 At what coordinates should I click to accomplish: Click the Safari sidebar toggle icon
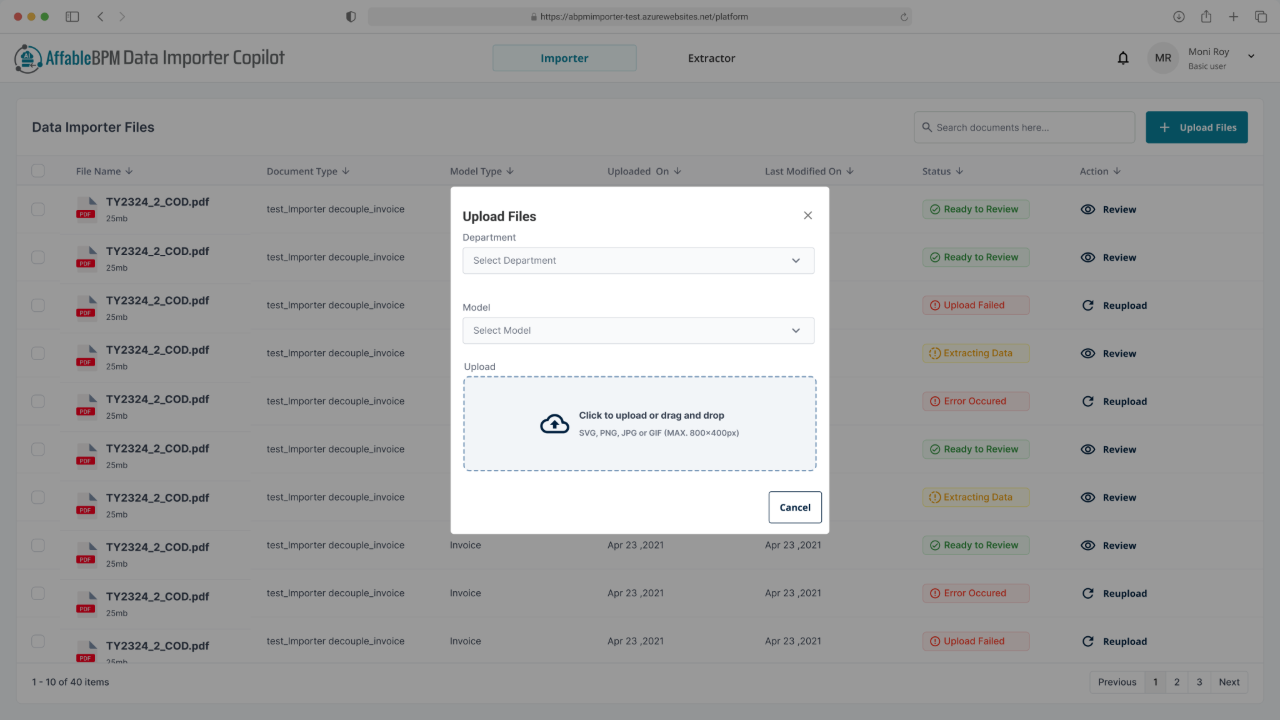[72, 17]
